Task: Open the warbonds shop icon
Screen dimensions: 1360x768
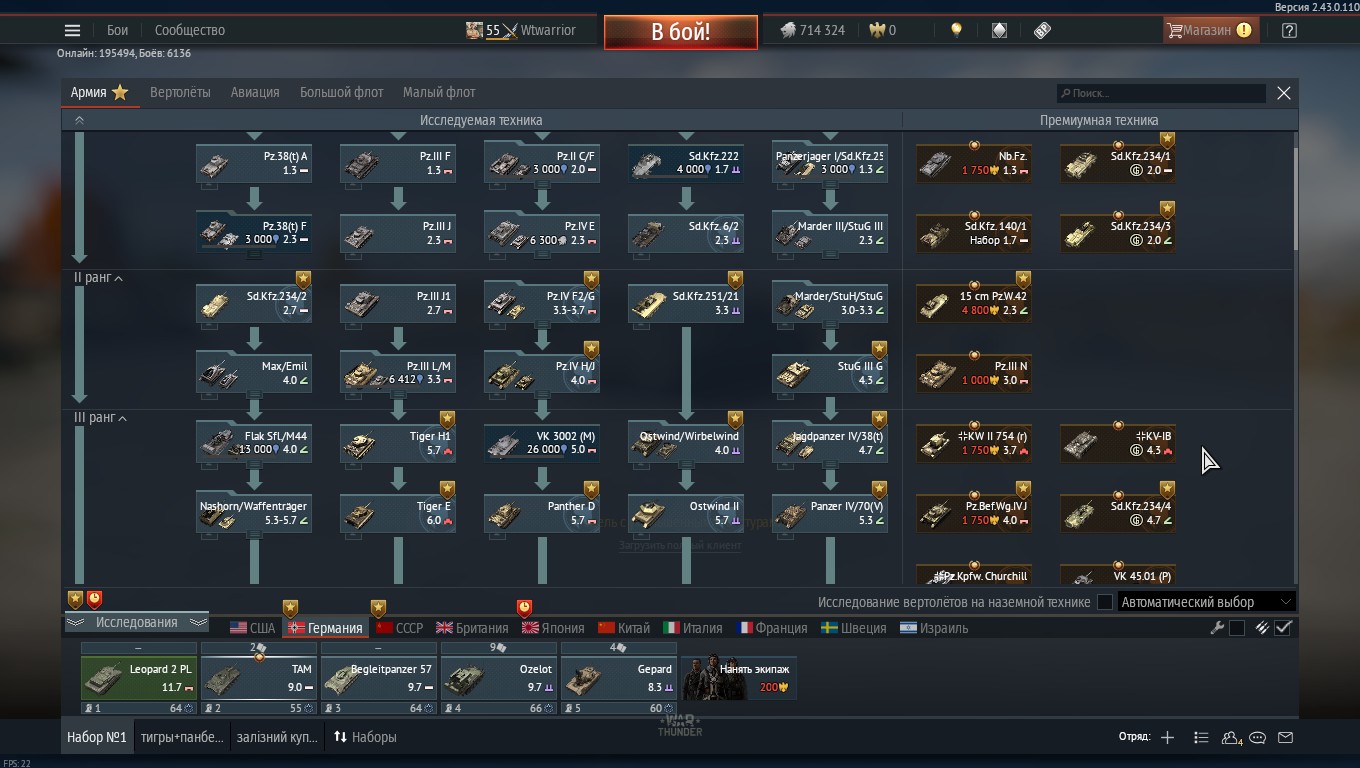Action: point(999,30)
